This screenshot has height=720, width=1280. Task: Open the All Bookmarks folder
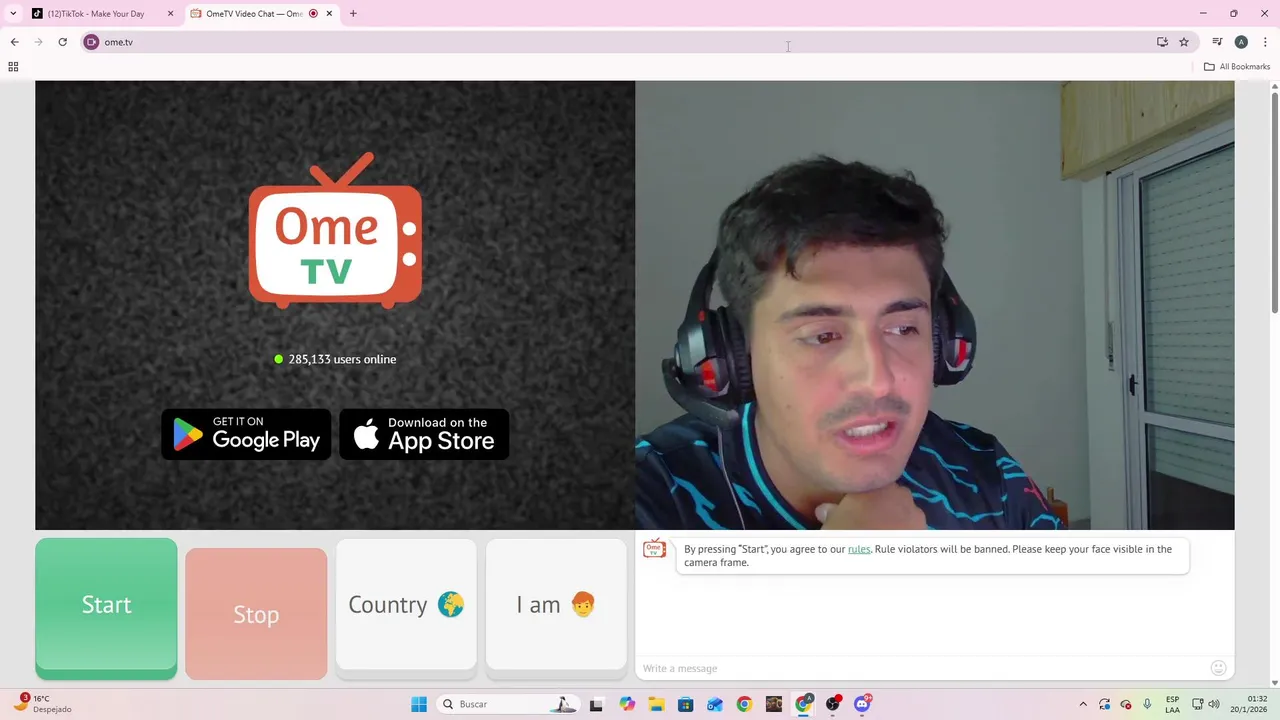click(1237, 67)
